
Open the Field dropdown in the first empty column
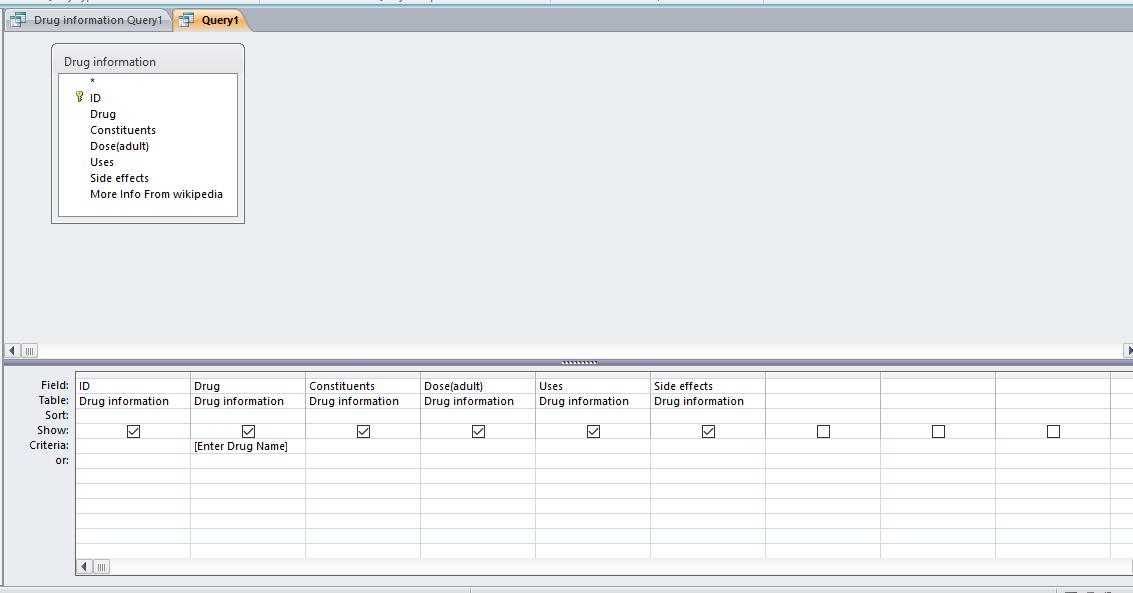(x=822, y=386)
